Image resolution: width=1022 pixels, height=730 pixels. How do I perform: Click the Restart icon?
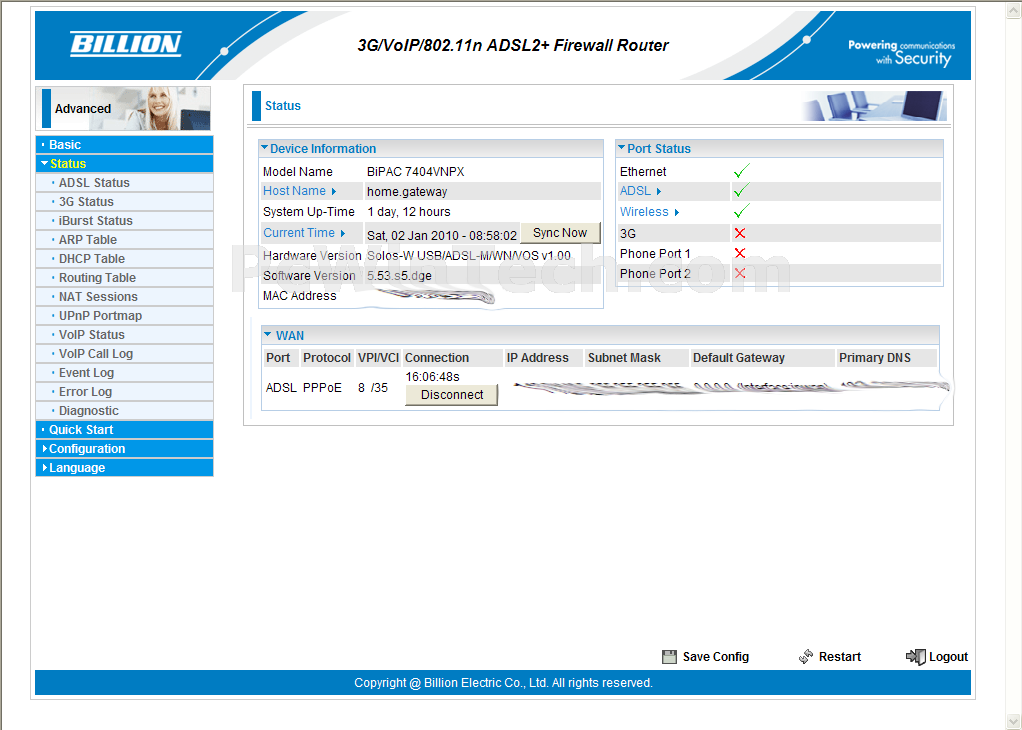pos(806,656)
